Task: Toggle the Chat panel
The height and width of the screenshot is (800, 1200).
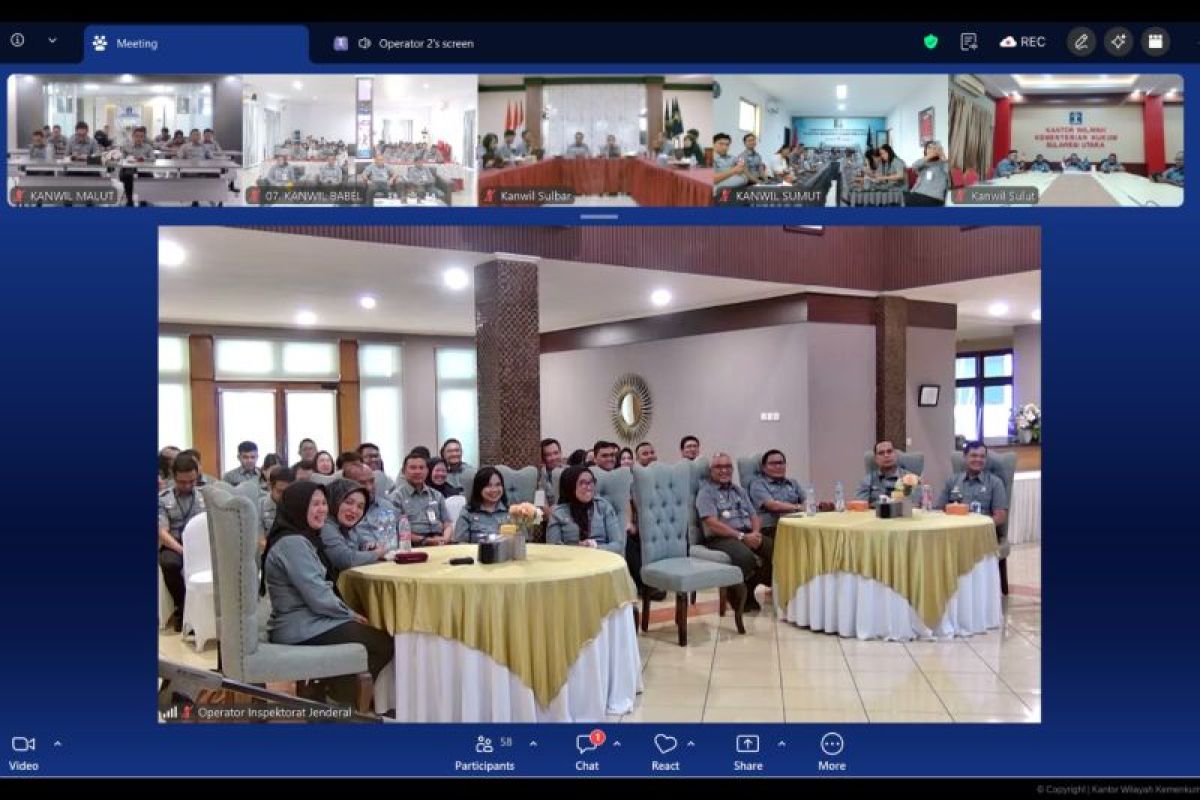Action: [587, 751]
